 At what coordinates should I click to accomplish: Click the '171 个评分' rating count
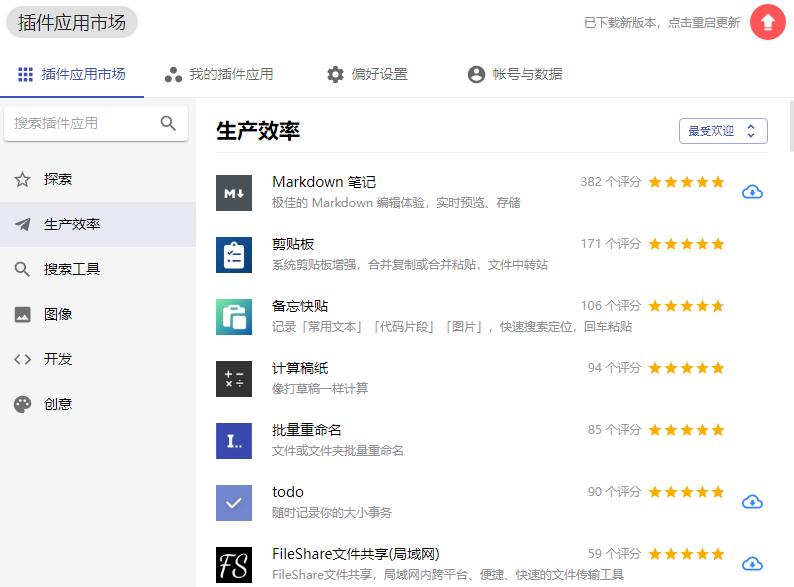pyautogui.click(x=611, y=244)
